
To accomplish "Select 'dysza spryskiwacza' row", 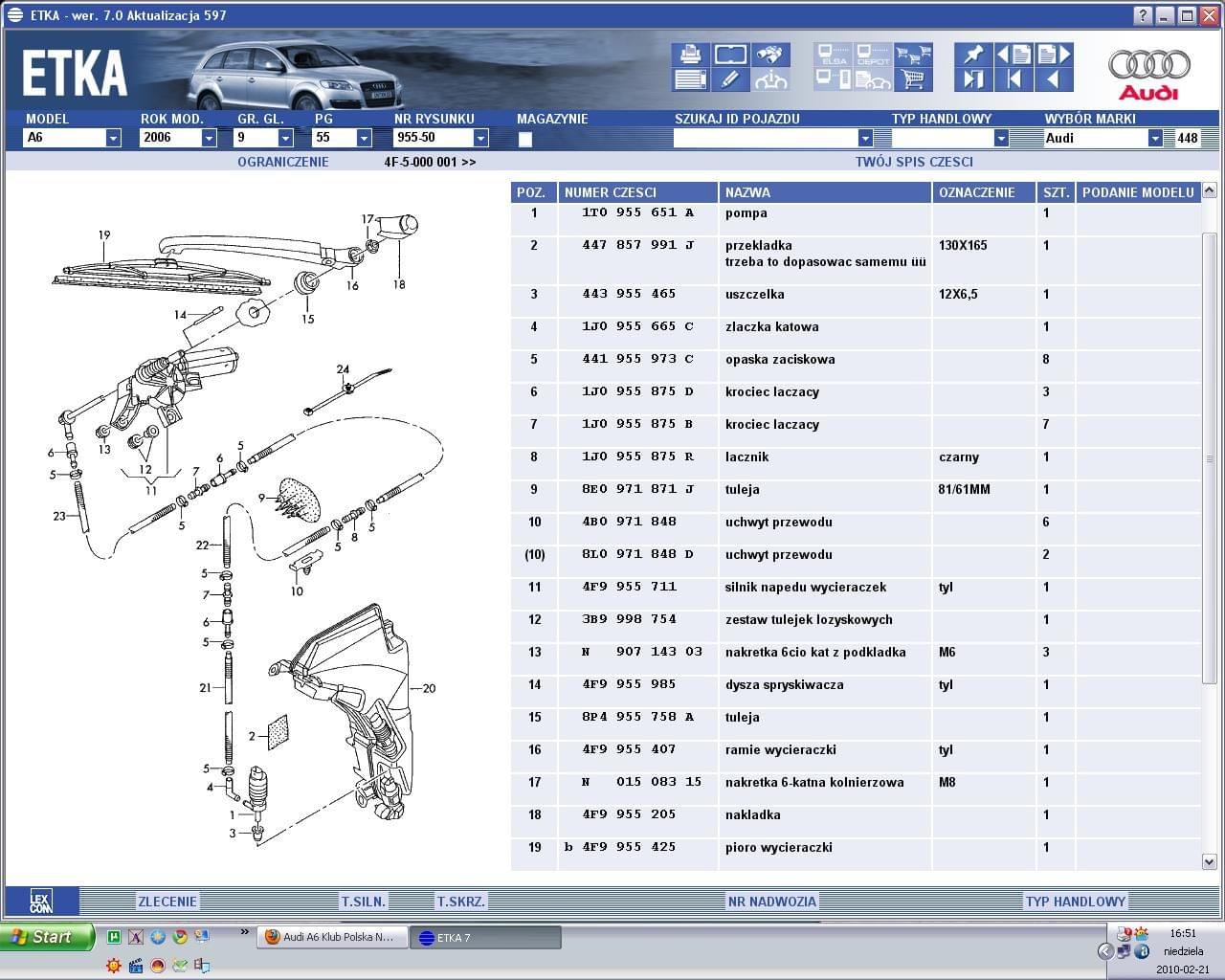I will pos(856,684).
